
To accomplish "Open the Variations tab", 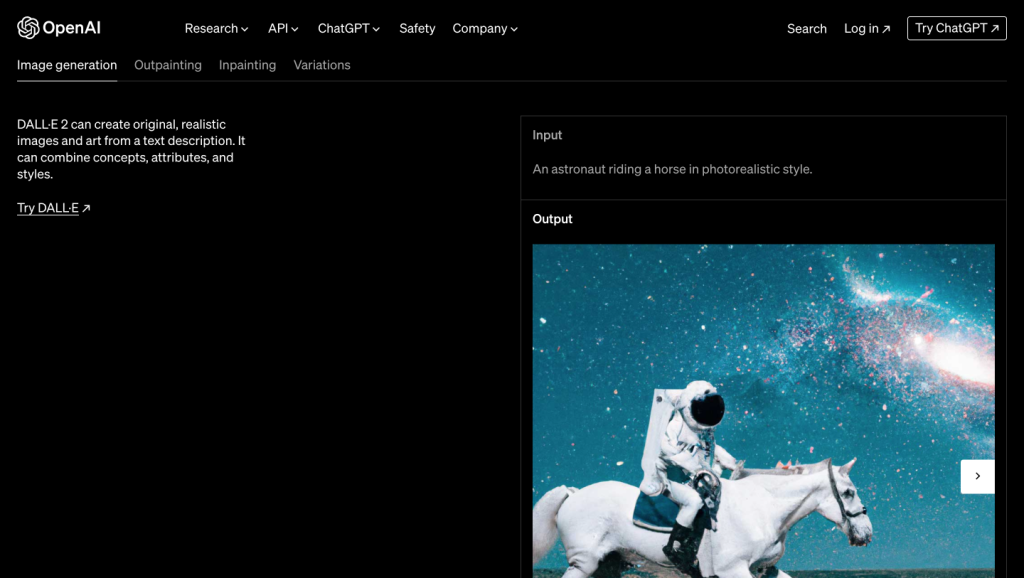I will pyautogui.click(x=321, y=64).
